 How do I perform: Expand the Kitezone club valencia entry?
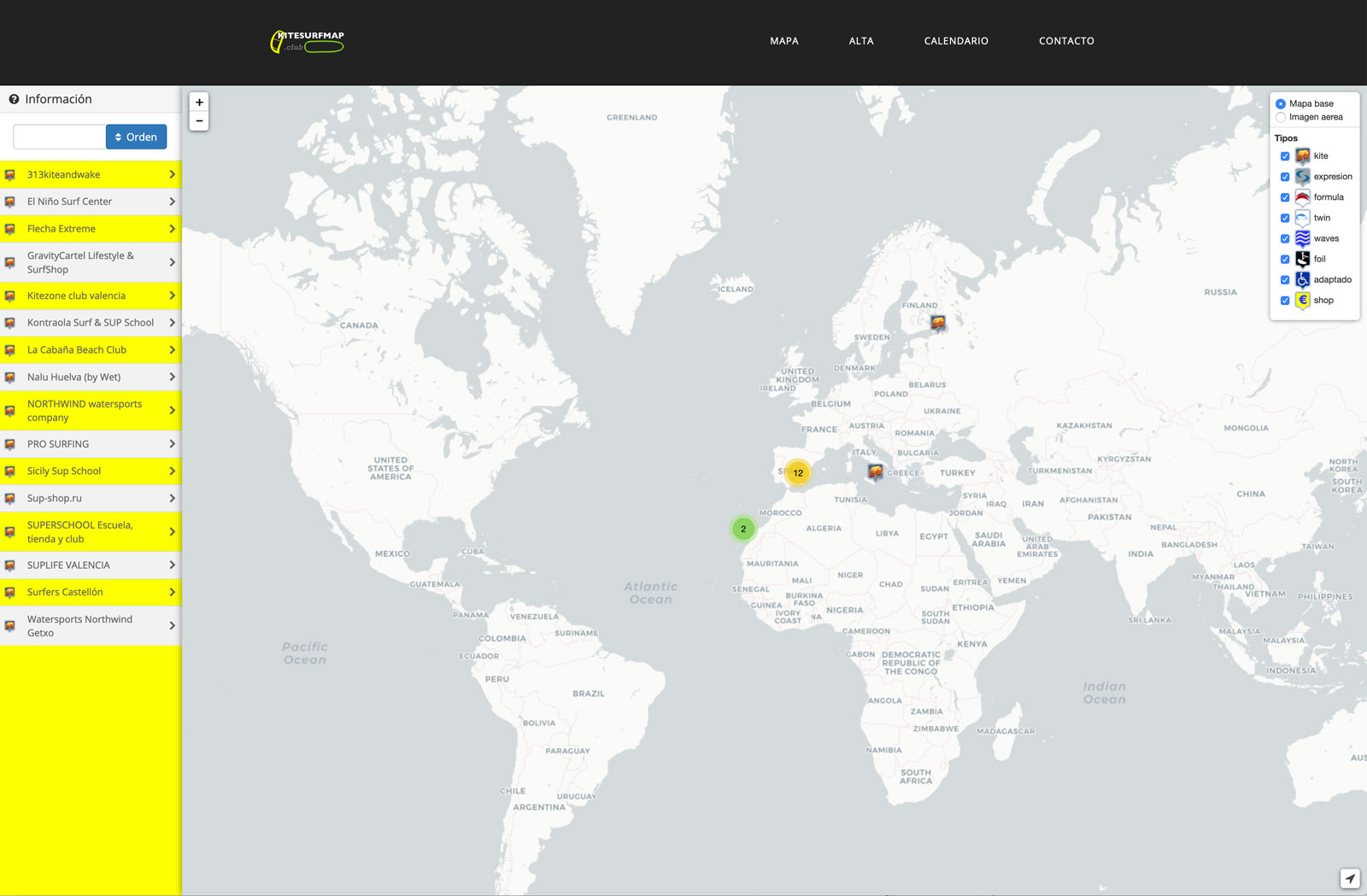pos(173,296)
